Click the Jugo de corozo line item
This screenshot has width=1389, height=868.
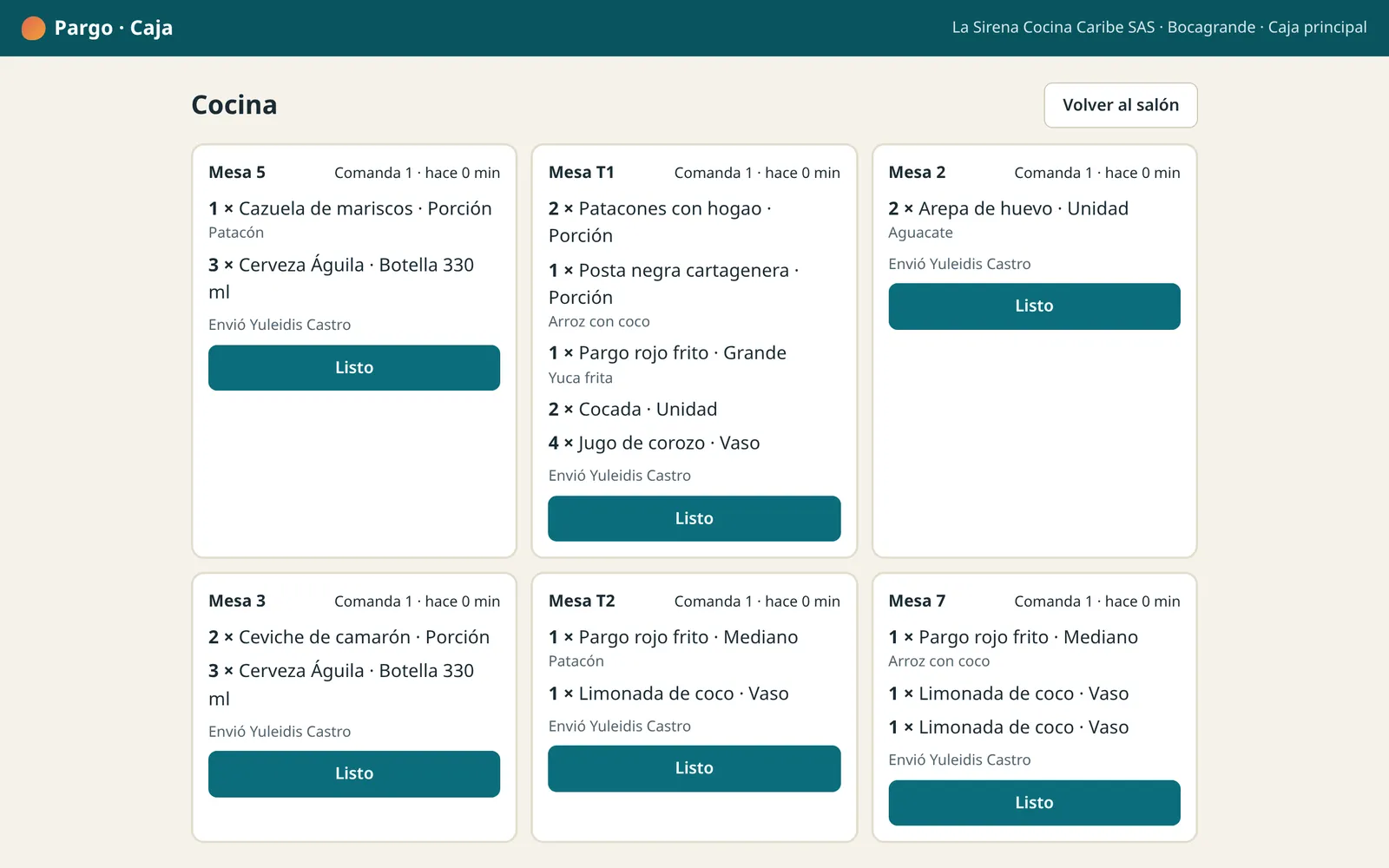[x=655, y=443]
